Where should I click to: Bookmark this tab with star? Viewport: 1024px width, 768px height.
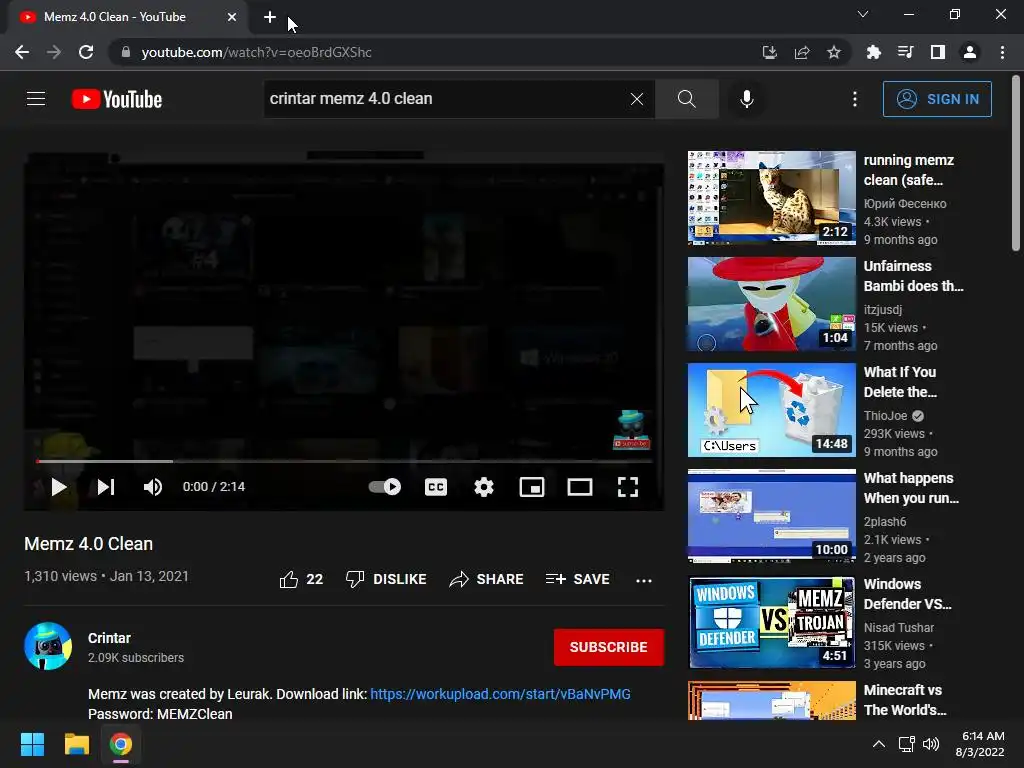[834, 52]
